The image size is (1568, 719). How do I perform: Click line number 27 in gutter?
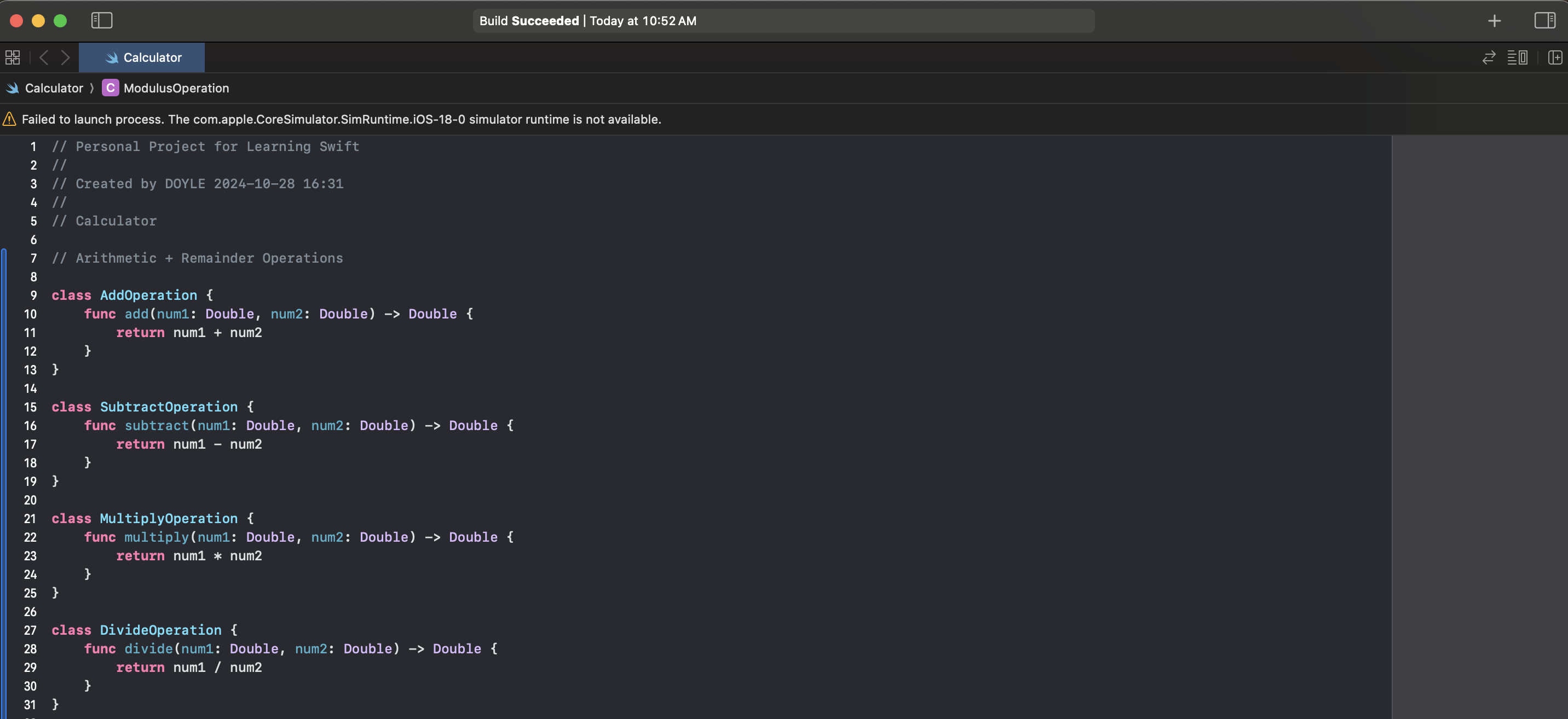[x=31, y=631]
